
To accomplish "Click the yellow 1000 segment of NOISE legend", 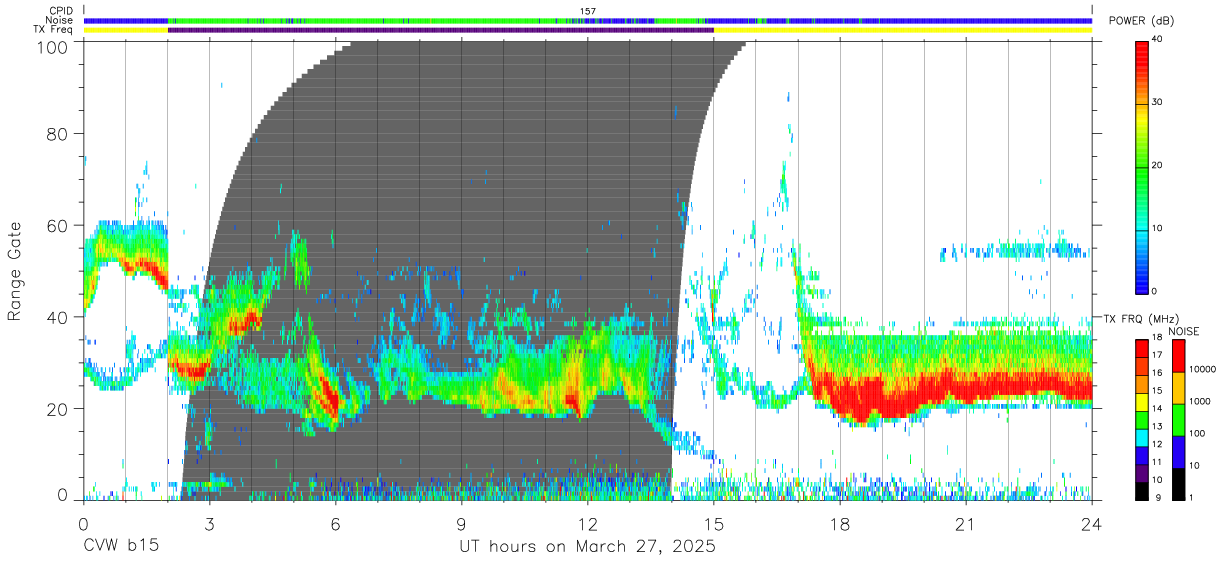I will coord(1179,388).
